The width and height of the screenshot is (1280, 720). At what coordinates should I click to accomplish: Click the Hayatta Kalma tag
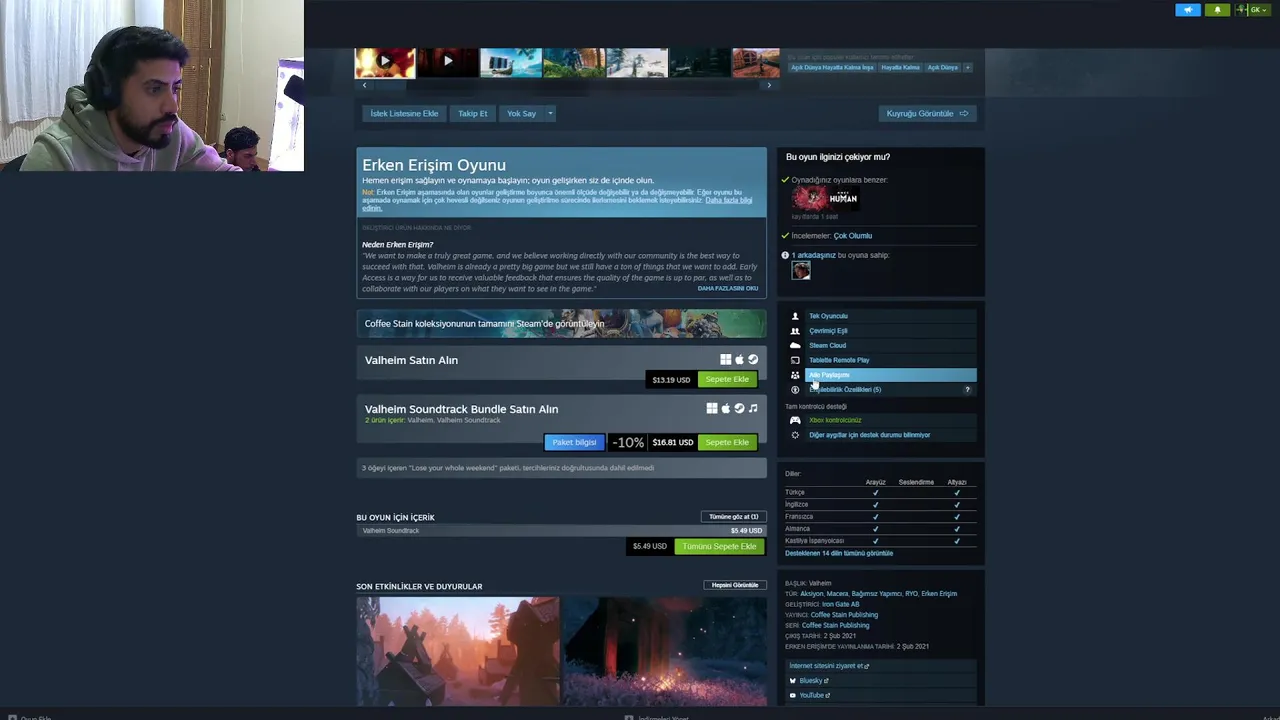(900, 67)
